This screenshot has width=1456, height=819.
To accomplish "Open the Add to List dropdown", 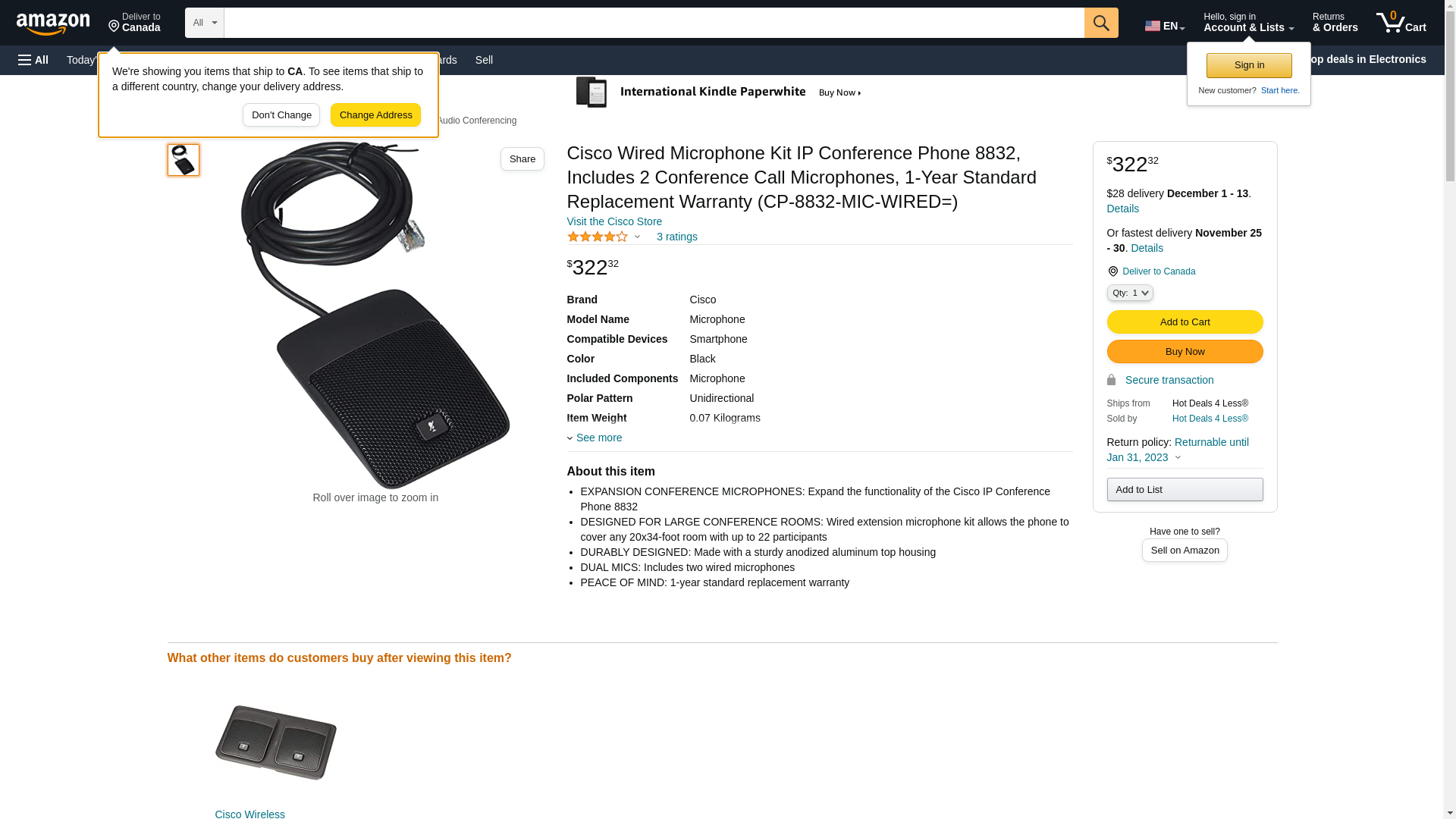I will 1185,490.
